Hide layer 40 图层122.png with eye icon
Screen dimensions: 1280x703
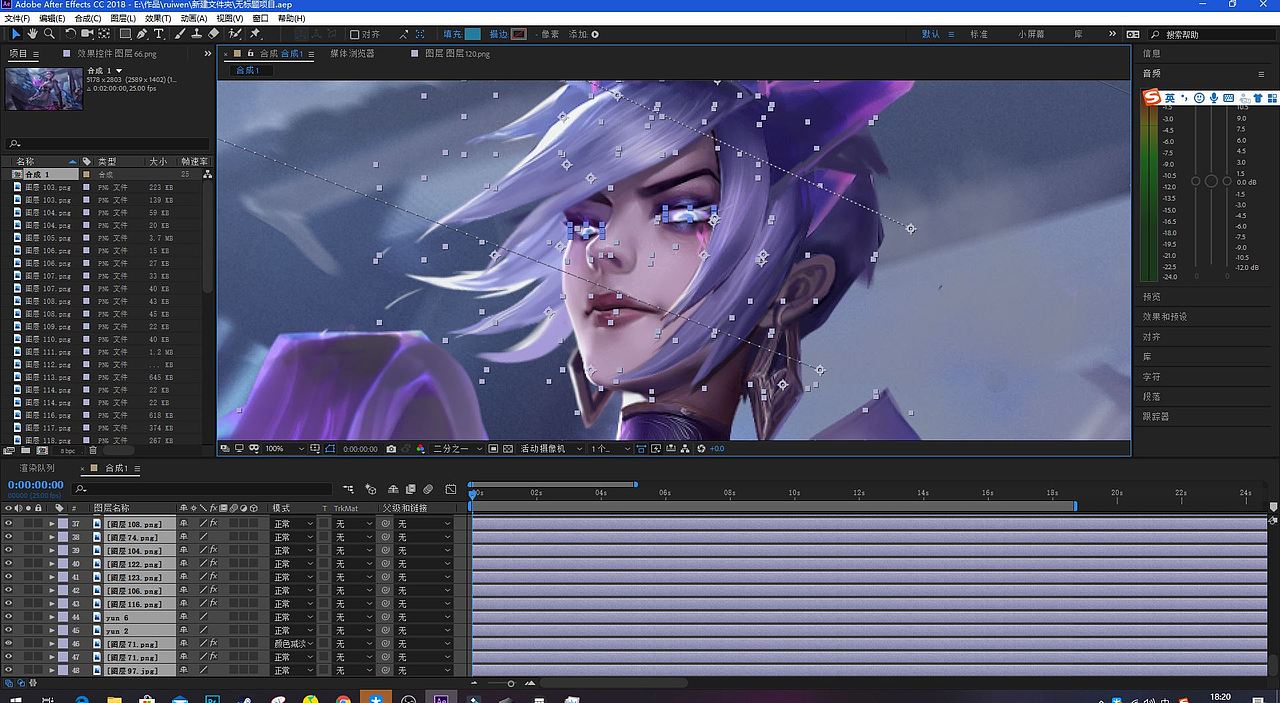point(8,564)
